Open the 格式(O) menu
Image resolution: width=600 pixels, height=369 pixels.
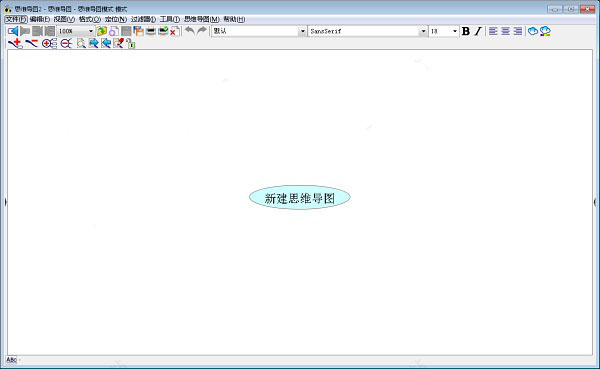[x=90, y=19]
